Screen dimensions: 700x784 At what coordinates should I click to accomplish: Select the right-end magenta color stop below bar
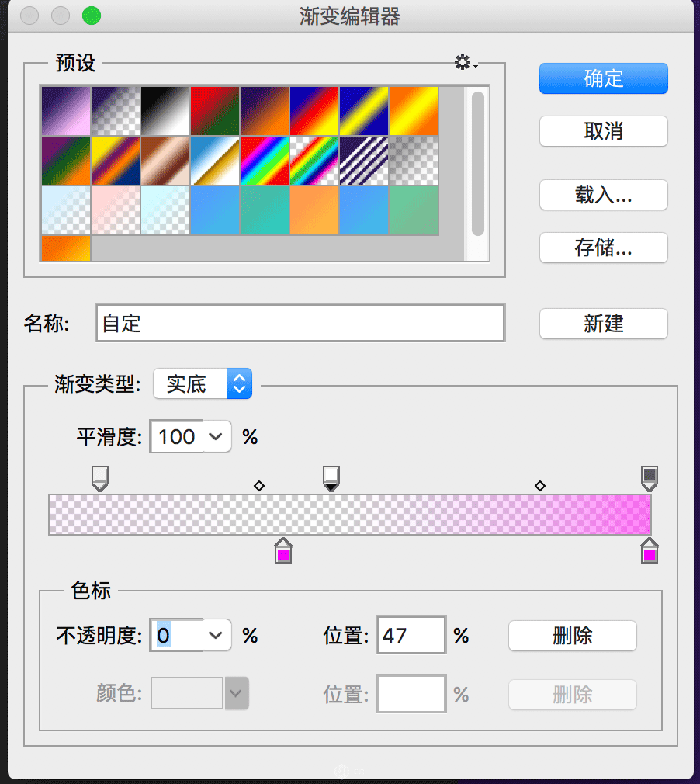coord(650,551)
